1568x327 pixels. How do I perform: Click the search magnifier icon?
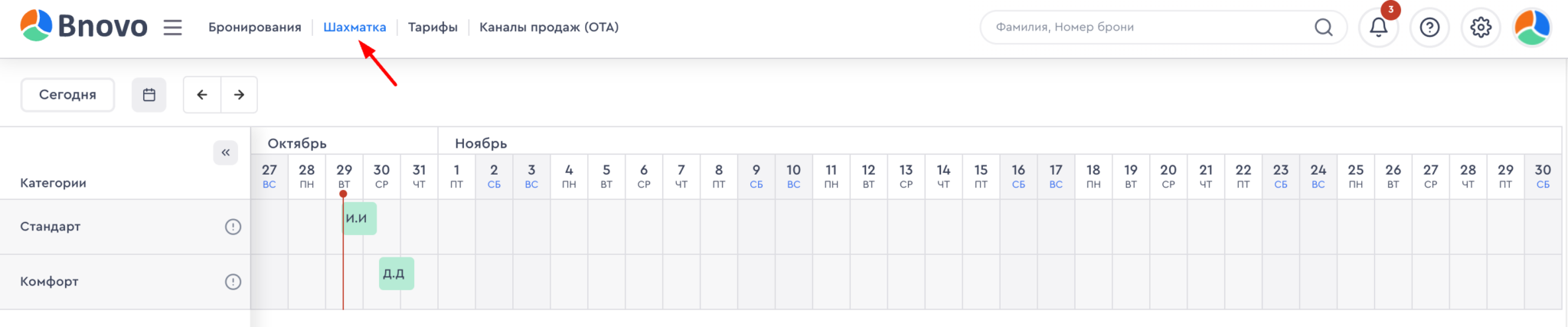click(x=1324, y=28)
